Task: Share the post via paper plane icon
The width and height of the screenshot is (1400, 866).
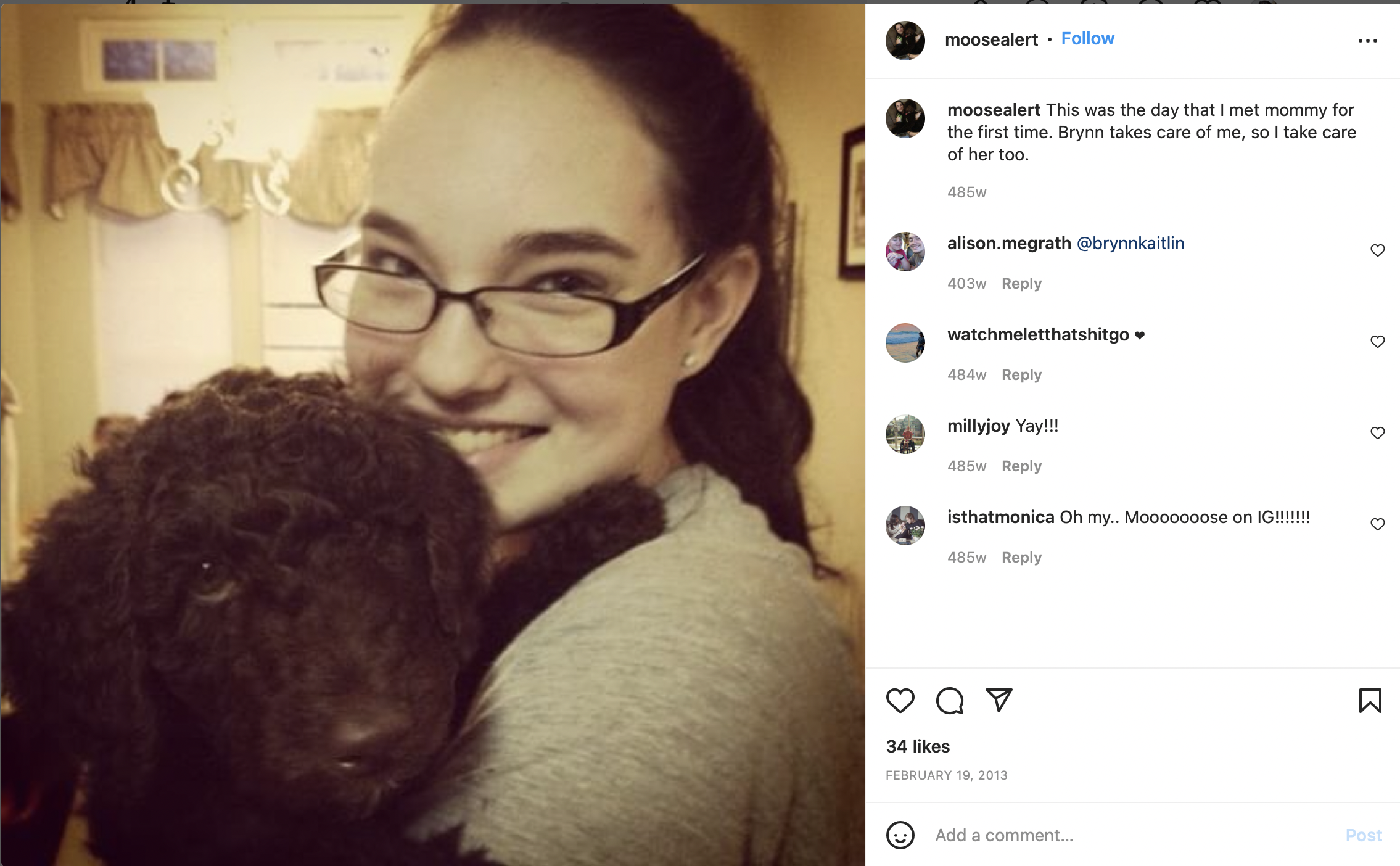Action: click(x=999, y=700)
